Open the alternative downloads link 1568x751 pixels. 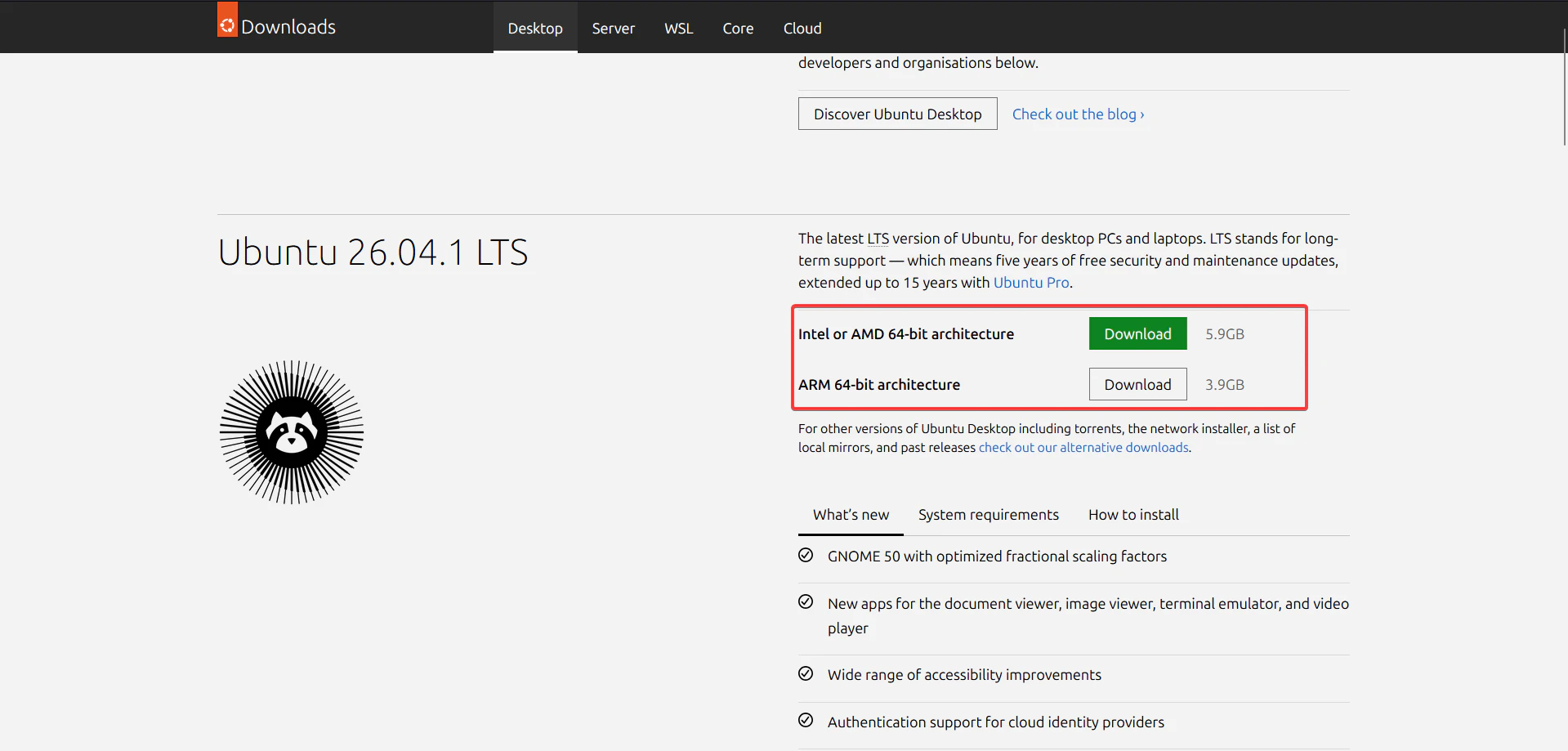pos(1083,448)
